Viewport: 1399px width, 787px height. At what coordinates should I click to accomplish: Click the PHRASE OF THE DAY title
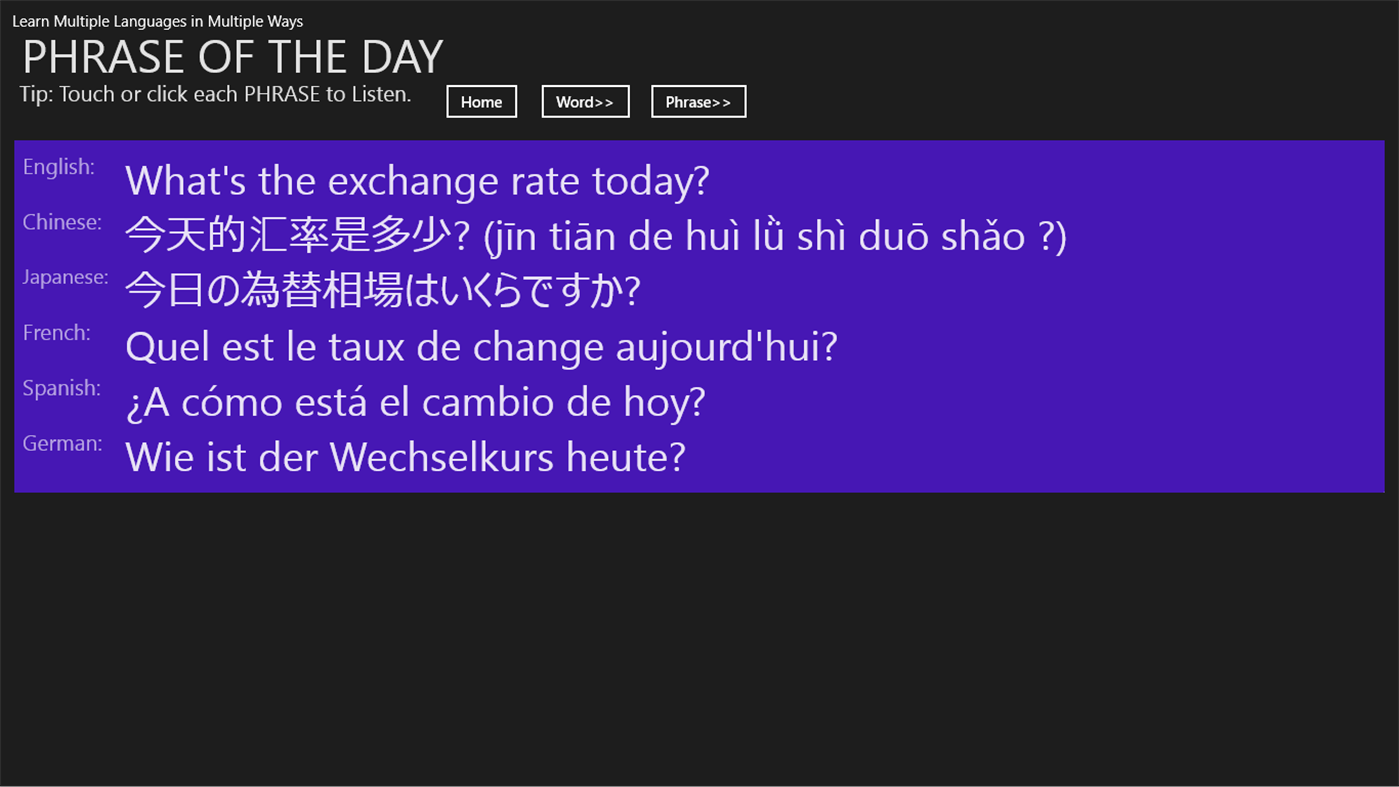231,57
